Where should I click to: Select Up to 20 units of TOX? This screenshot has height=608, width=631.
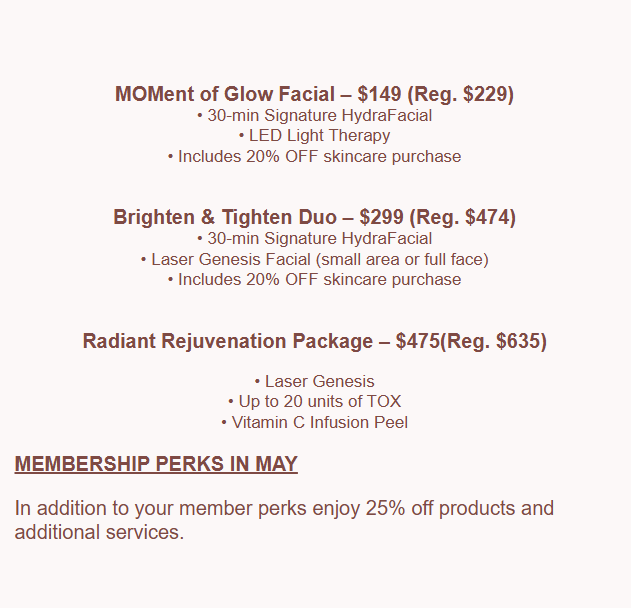coord(314,402)
